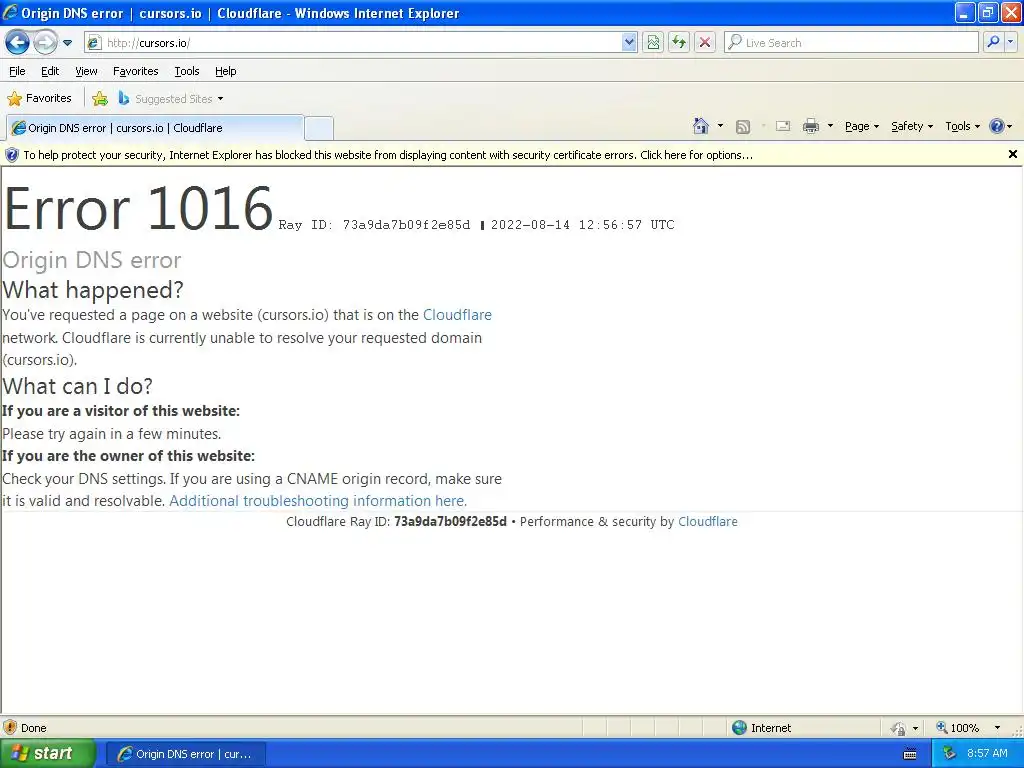Expand the Print options dropdown
Screen dimensions: 1024x768
tap(830, 126)
